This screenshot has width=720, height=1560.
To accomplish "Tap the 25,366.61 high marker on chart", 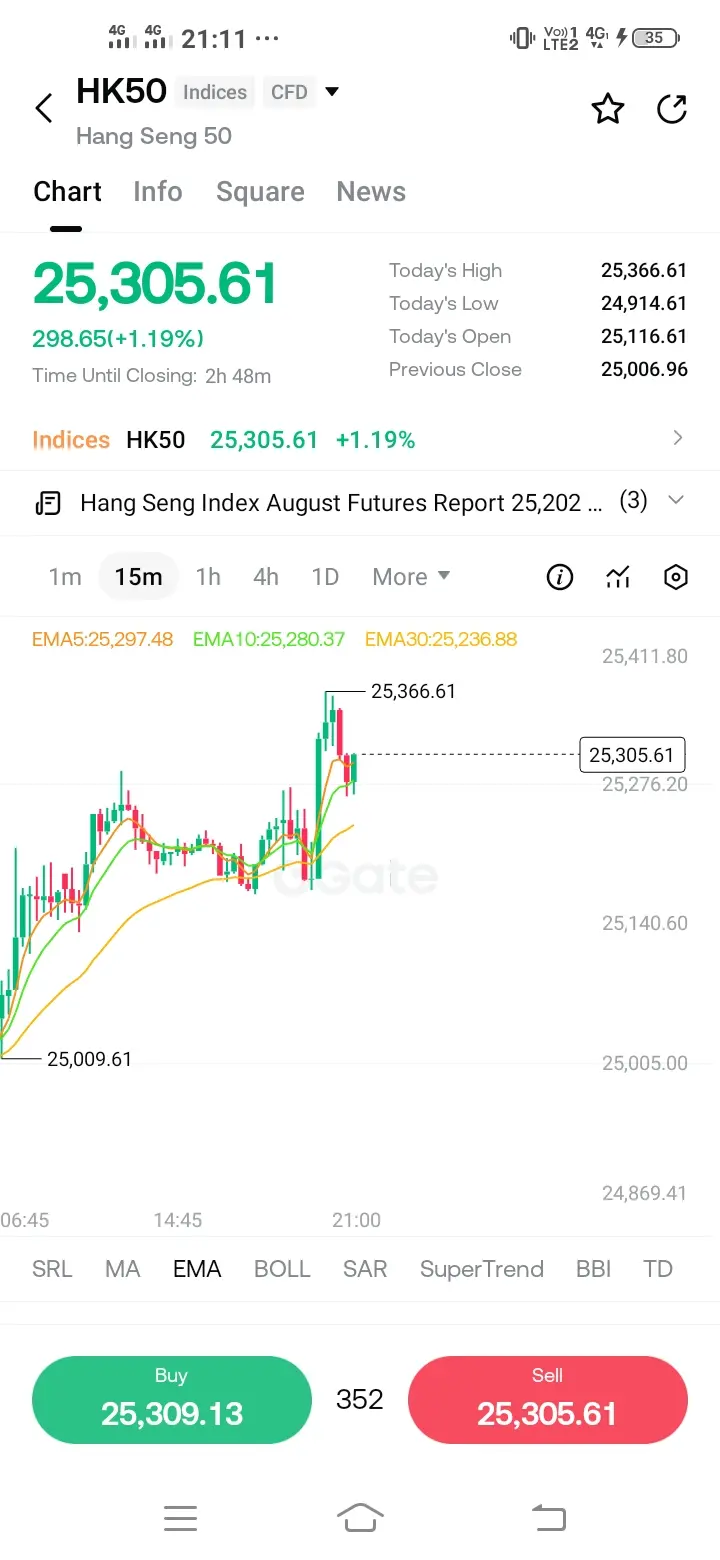I will tap(413, 691).
